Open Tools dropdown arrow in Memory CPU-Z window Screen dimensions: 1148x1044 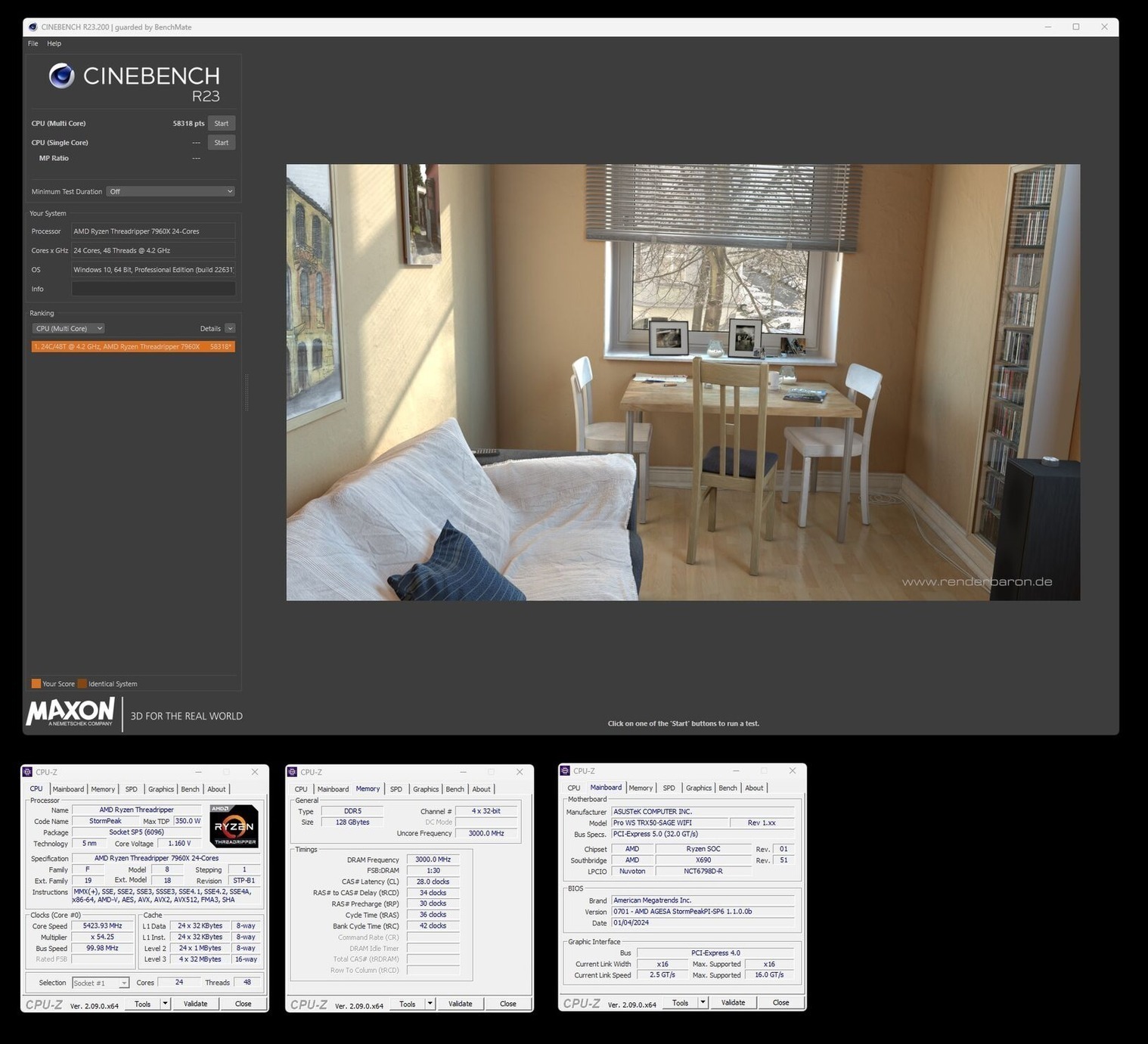click(430, 1004)
